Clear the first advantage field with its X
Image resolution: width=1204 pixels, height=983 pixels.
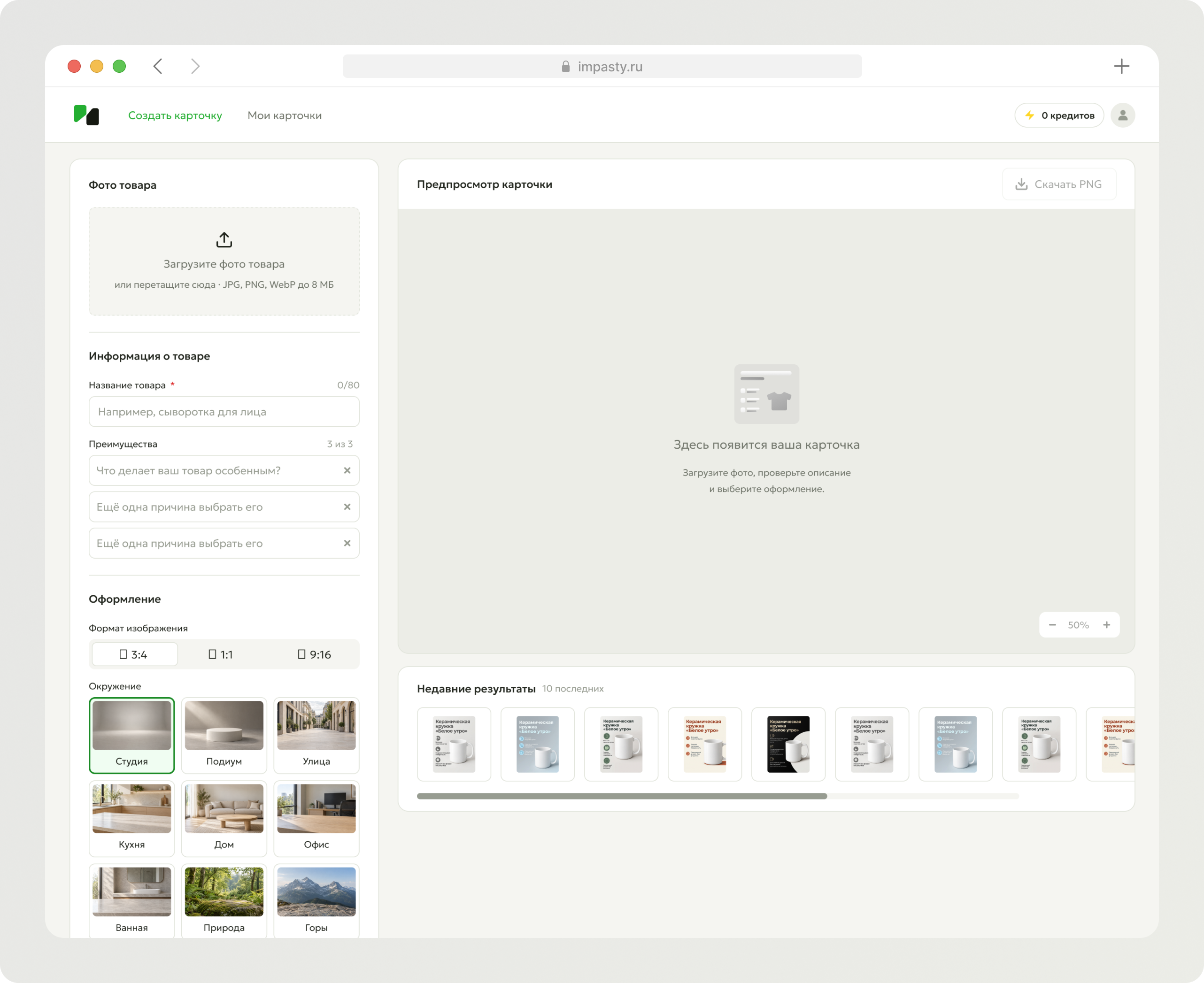(347, 470)
